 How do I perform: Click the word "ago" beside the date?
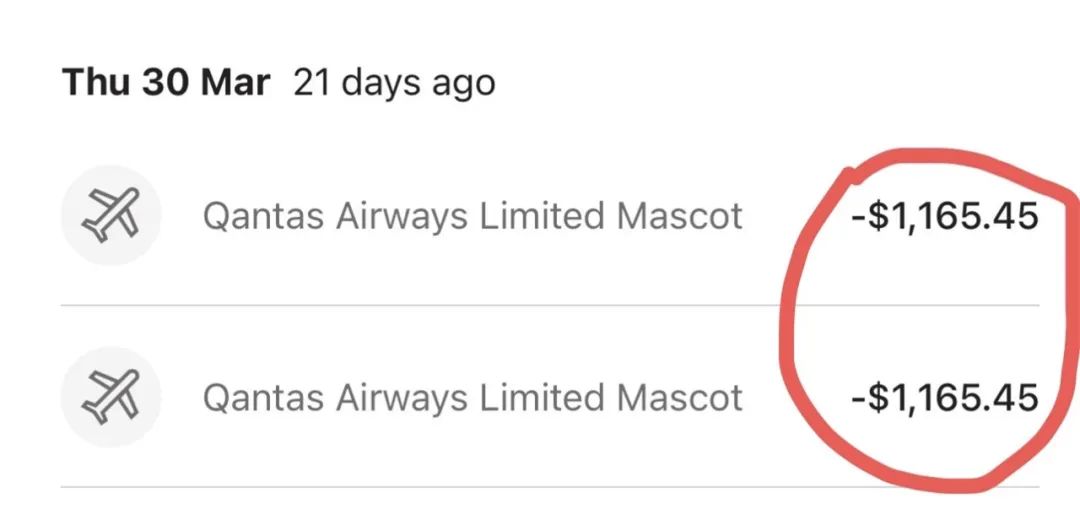point(463,85)
